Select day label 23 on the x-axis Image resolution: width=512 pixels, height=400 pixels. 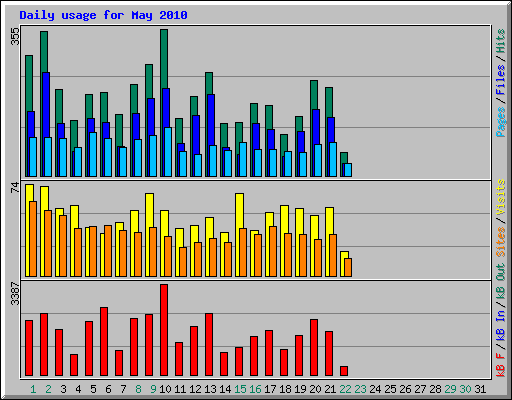pyautogui.click(x=360, y=389)
